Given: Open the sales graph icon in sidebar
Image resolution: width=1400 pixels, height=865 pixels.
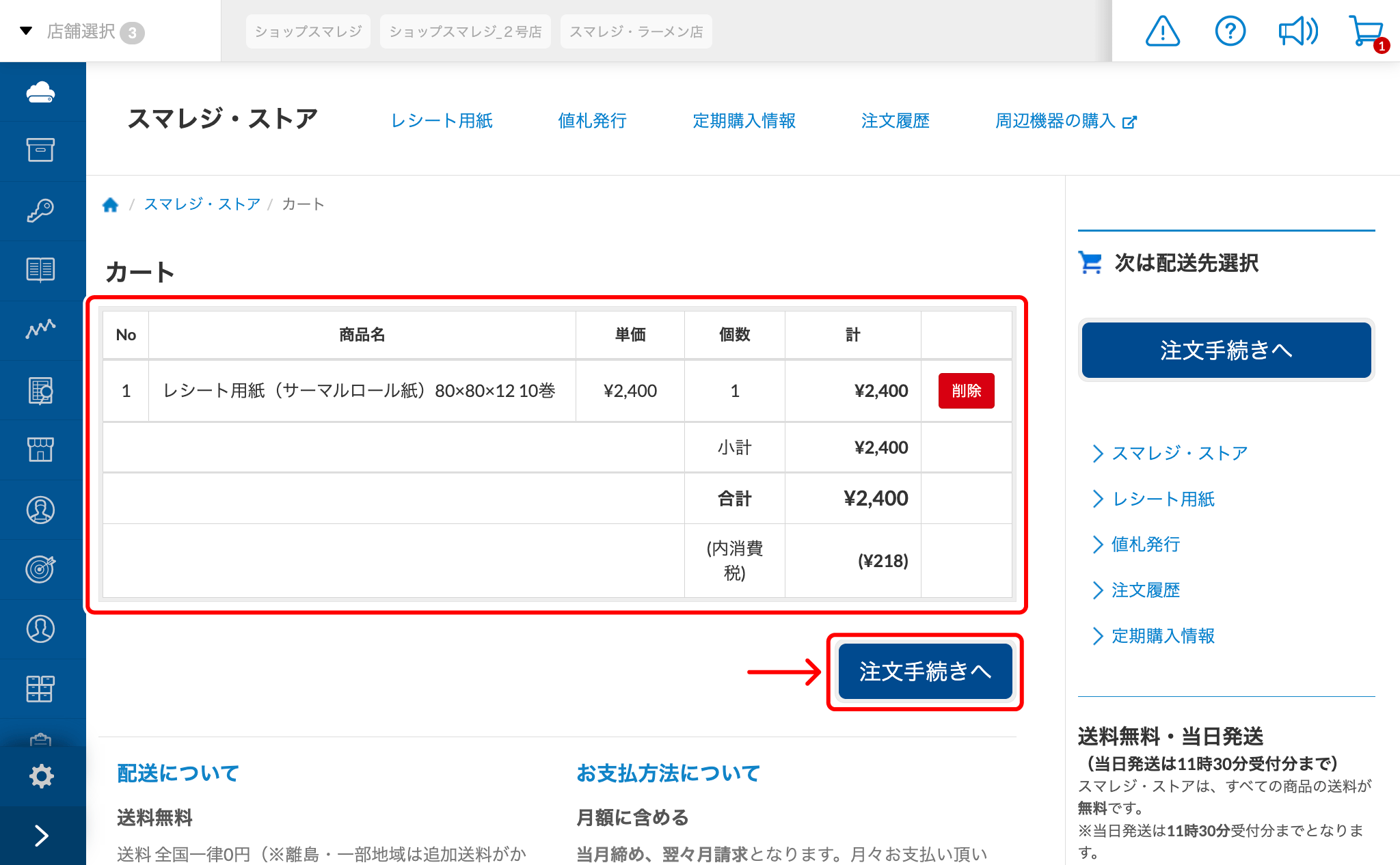Looking at the screenshot, I should pyautogui.click(x=41, y=329).
